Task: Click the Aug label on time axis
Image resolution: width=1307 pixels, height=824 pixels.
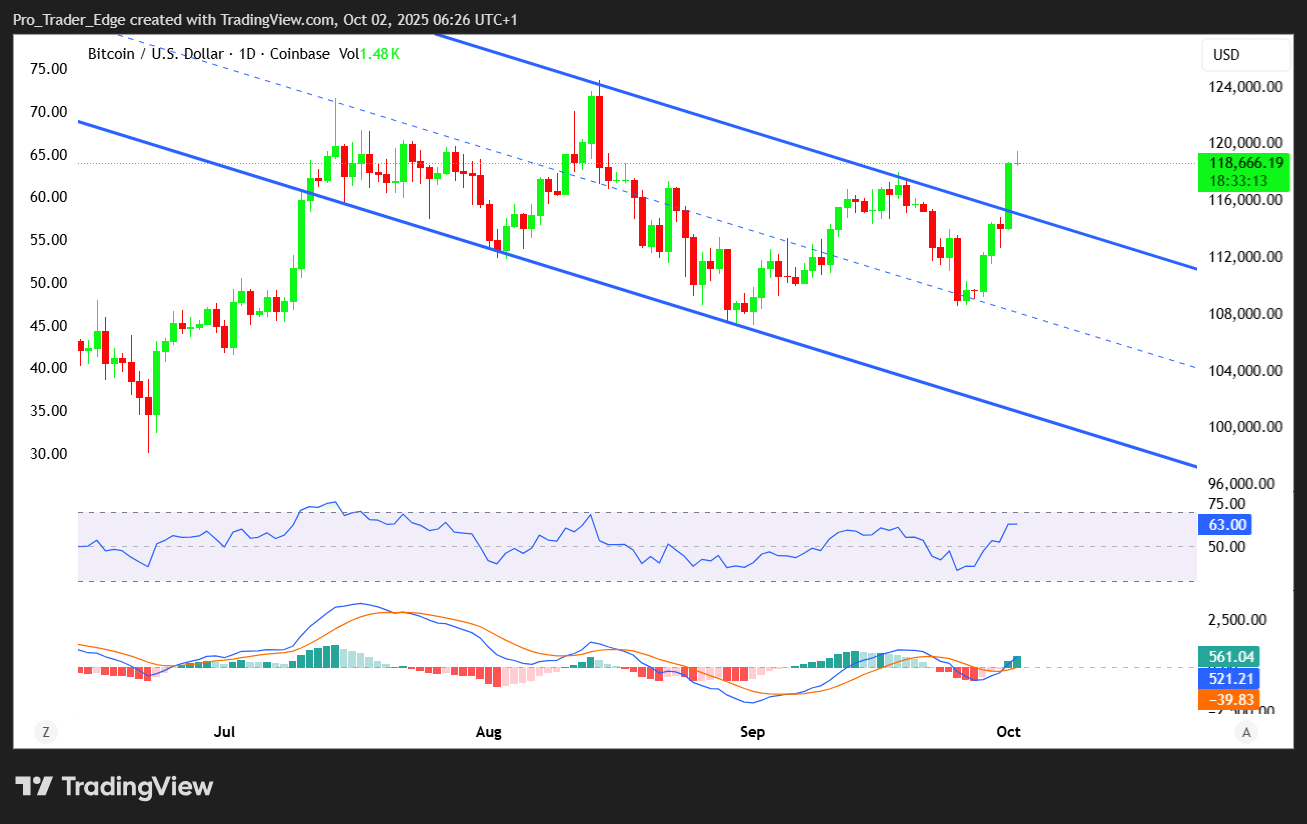Action: pyautogui.click(x=488, y=732)
